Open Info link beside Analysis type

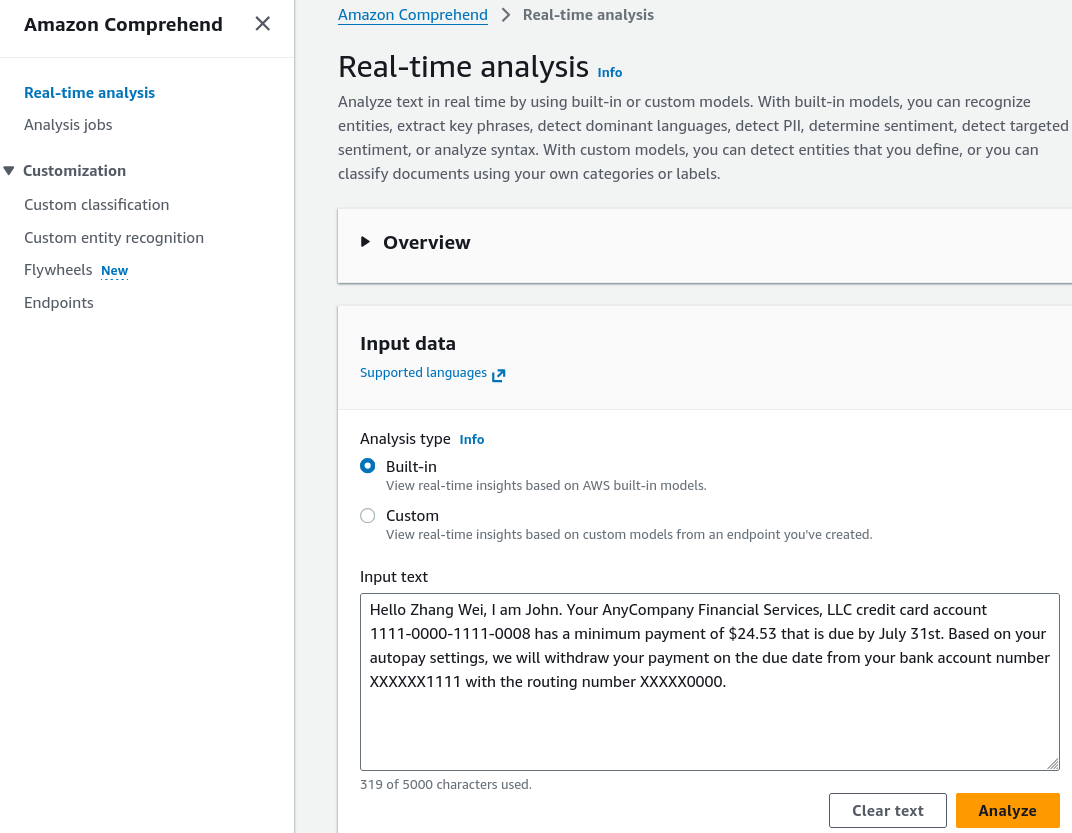[x=471, y=439]
